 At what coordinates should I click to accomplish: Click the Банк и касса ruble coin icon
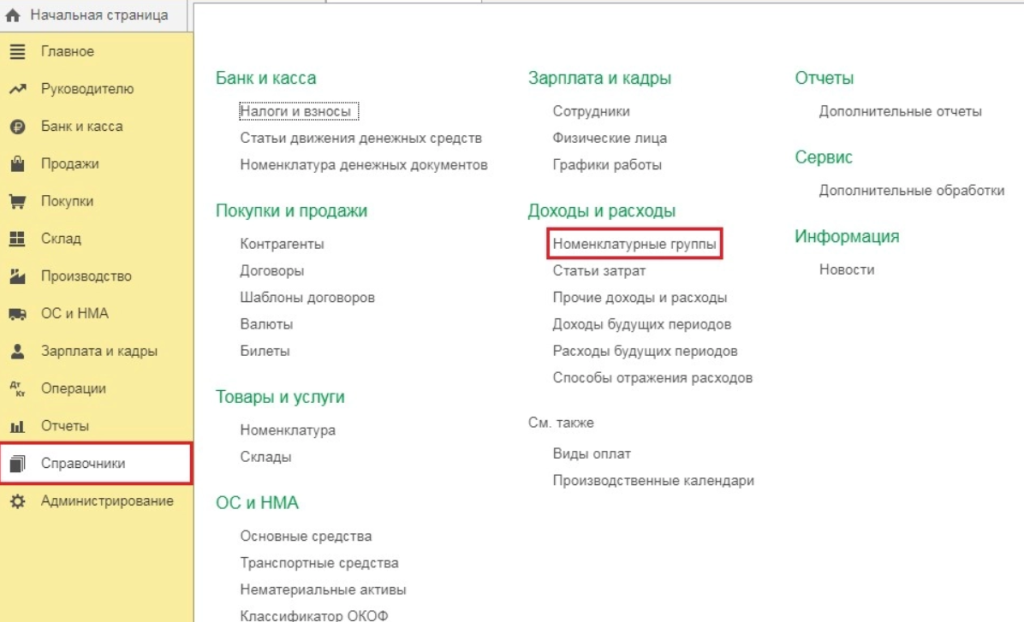(18, 126)
